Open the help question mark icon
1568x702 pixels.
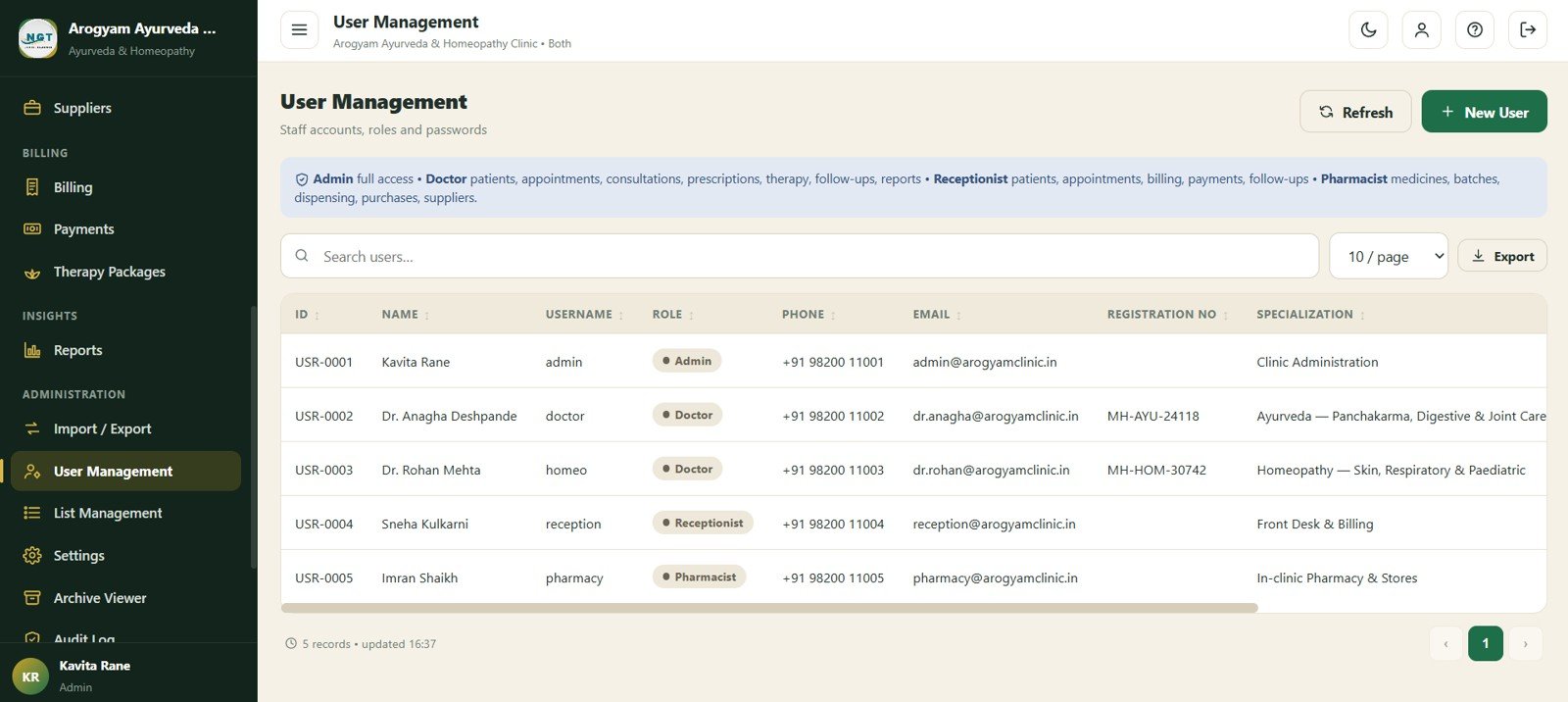tap(1474, 29)
